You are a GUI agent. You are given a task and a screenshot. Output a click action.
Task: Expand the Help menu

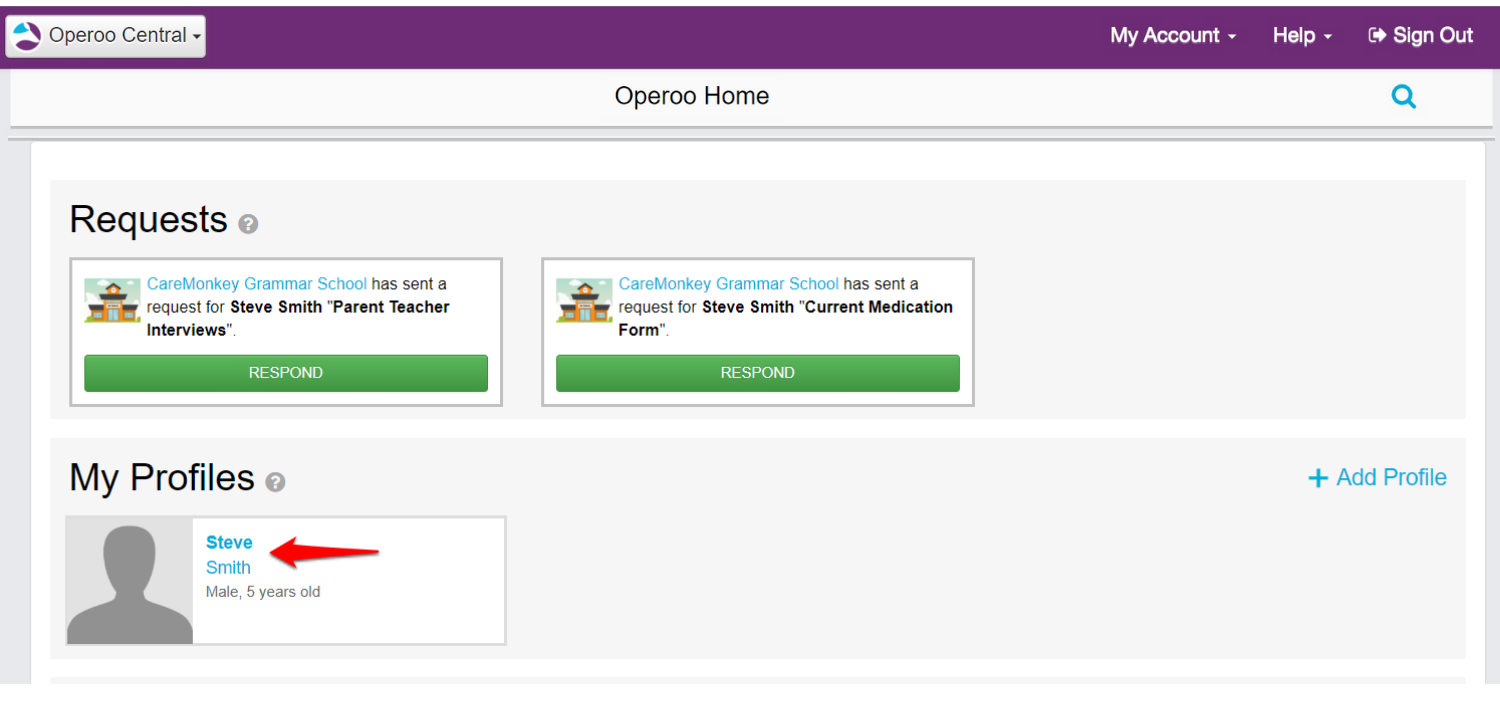(1301, 35)
